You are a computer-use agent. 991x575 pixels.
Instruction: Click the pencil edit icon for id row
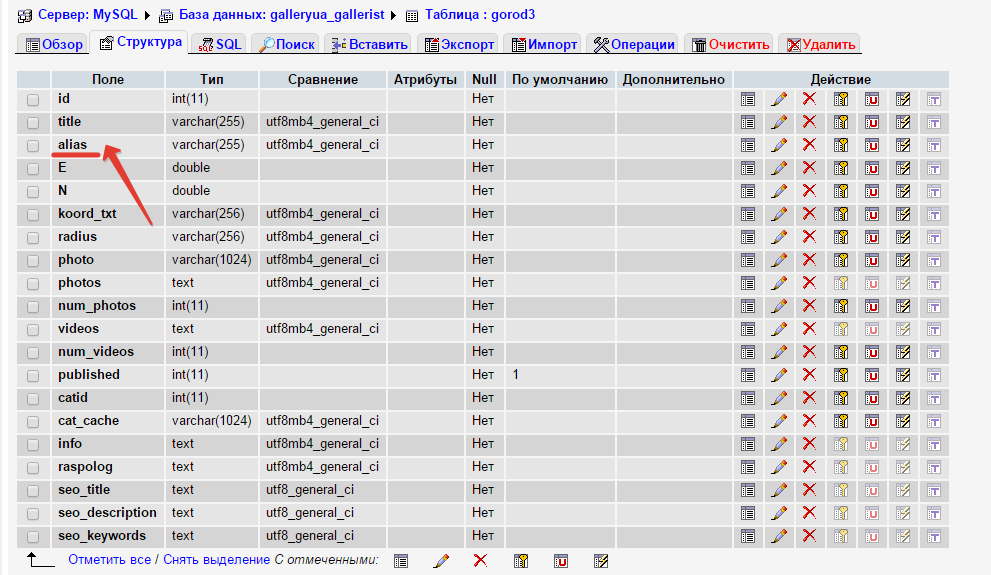[x=779, y=99]
